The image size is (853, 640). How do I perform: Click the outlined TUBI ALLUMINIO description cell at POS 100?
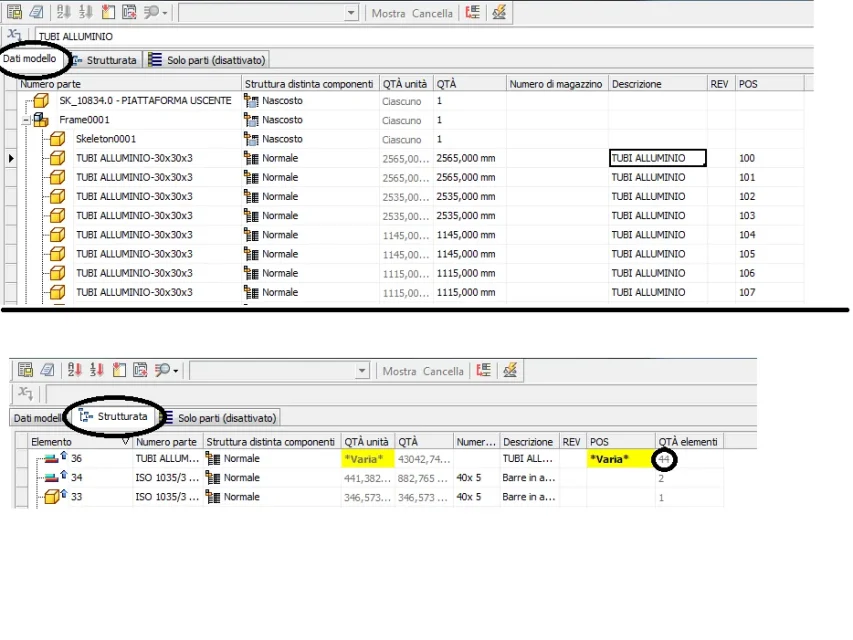pyautogui.click(x=658, y=158)
